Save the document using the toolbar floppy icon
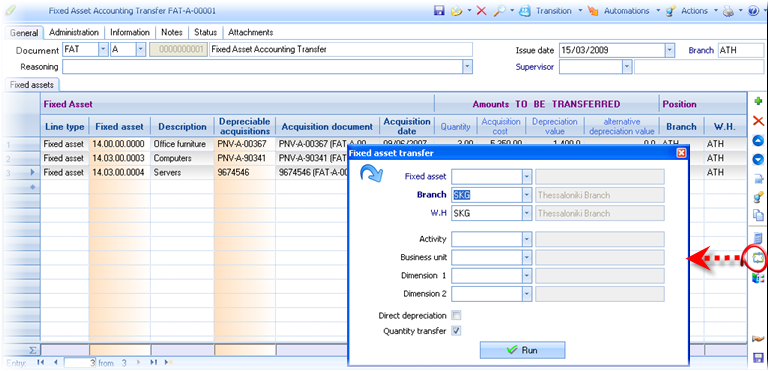 pos(439,11)
